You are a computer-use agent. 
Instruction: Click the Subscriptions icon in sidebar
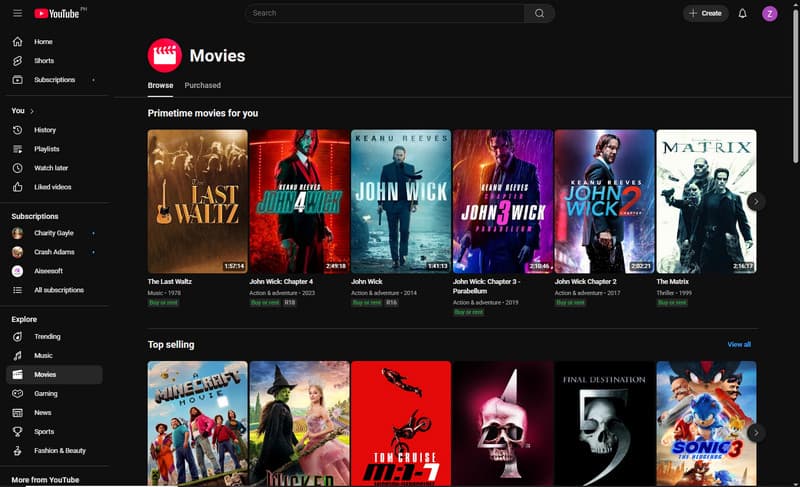[x=17, y=80]
